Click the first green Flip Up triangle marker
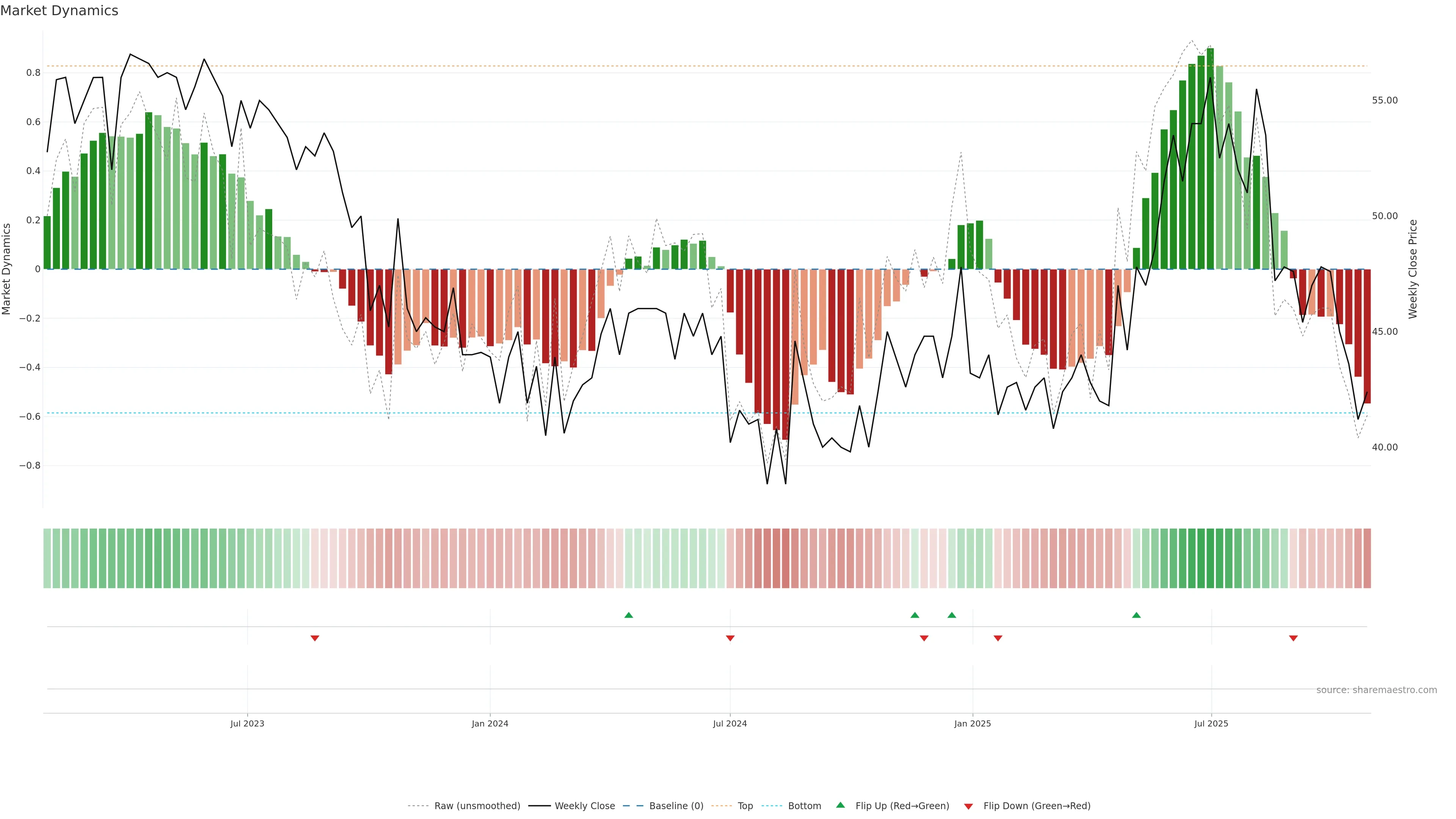This screenshot has width=1456, height=819. coord(629,615)
